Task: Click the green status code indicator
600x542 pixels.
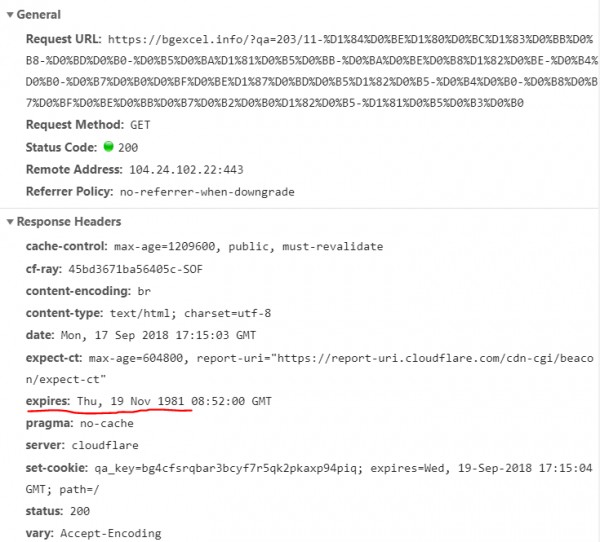Action: click(109, 147)
